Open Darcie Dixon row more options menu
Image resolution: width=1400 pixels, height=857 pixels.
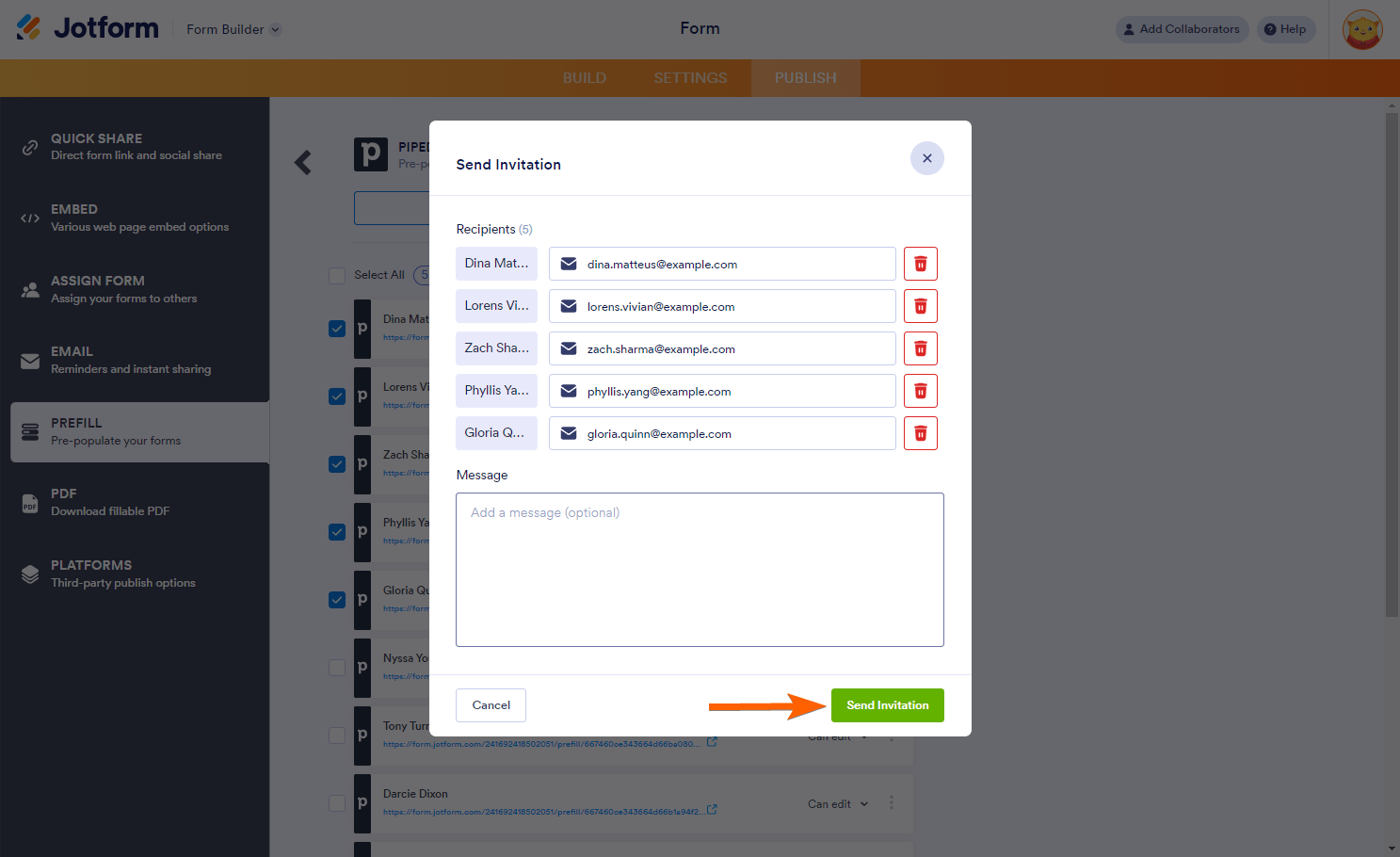point(892,803)
